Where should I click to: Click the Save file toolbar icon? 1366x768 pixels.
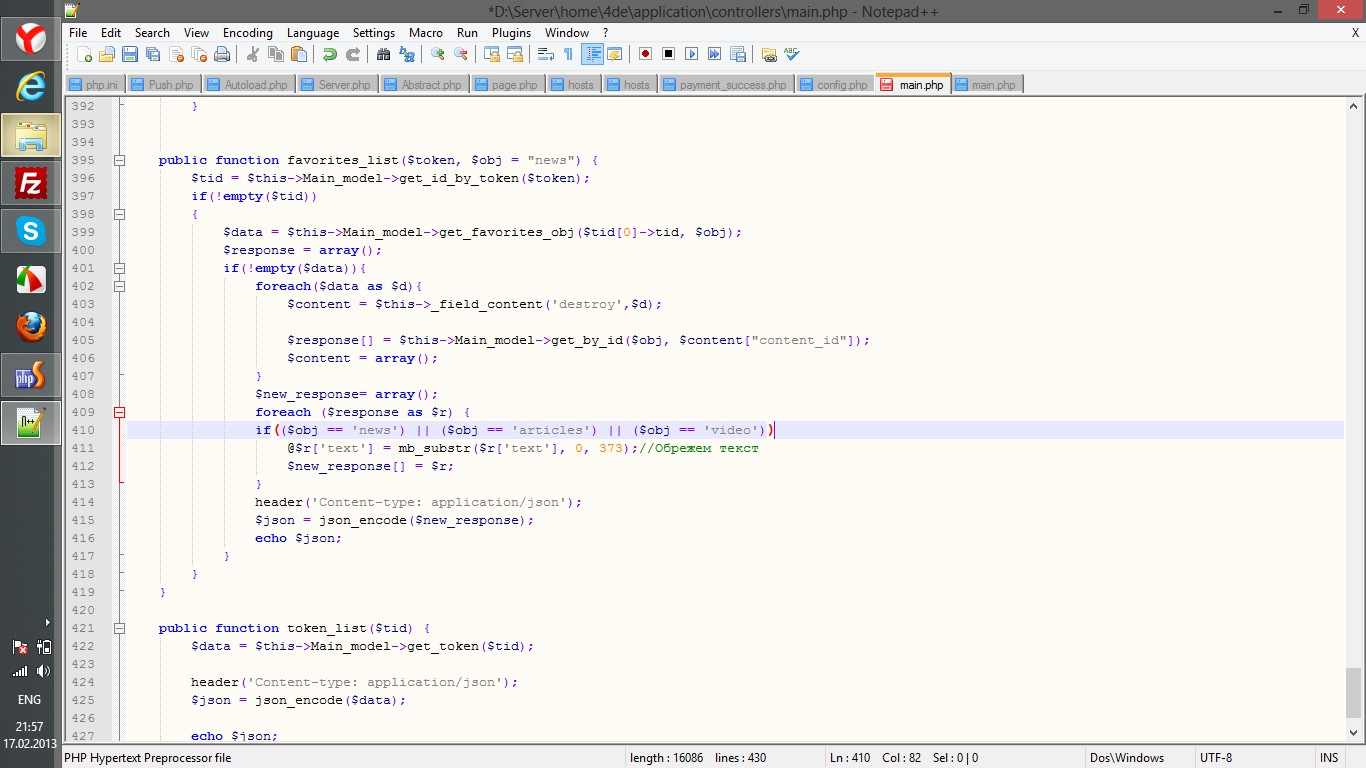pyautogui.click(x=129, y=54)
